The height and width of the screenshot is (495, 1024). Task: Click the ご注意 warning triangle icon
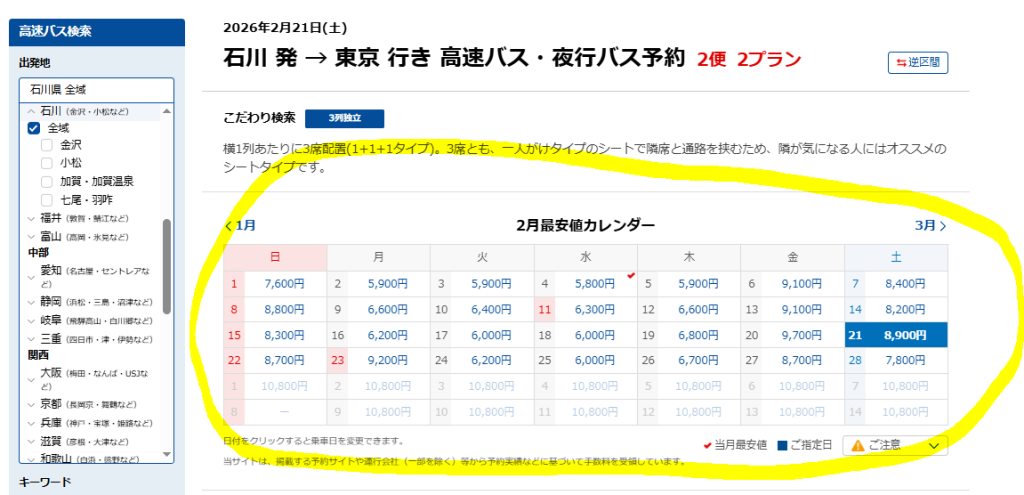[858, 445]
